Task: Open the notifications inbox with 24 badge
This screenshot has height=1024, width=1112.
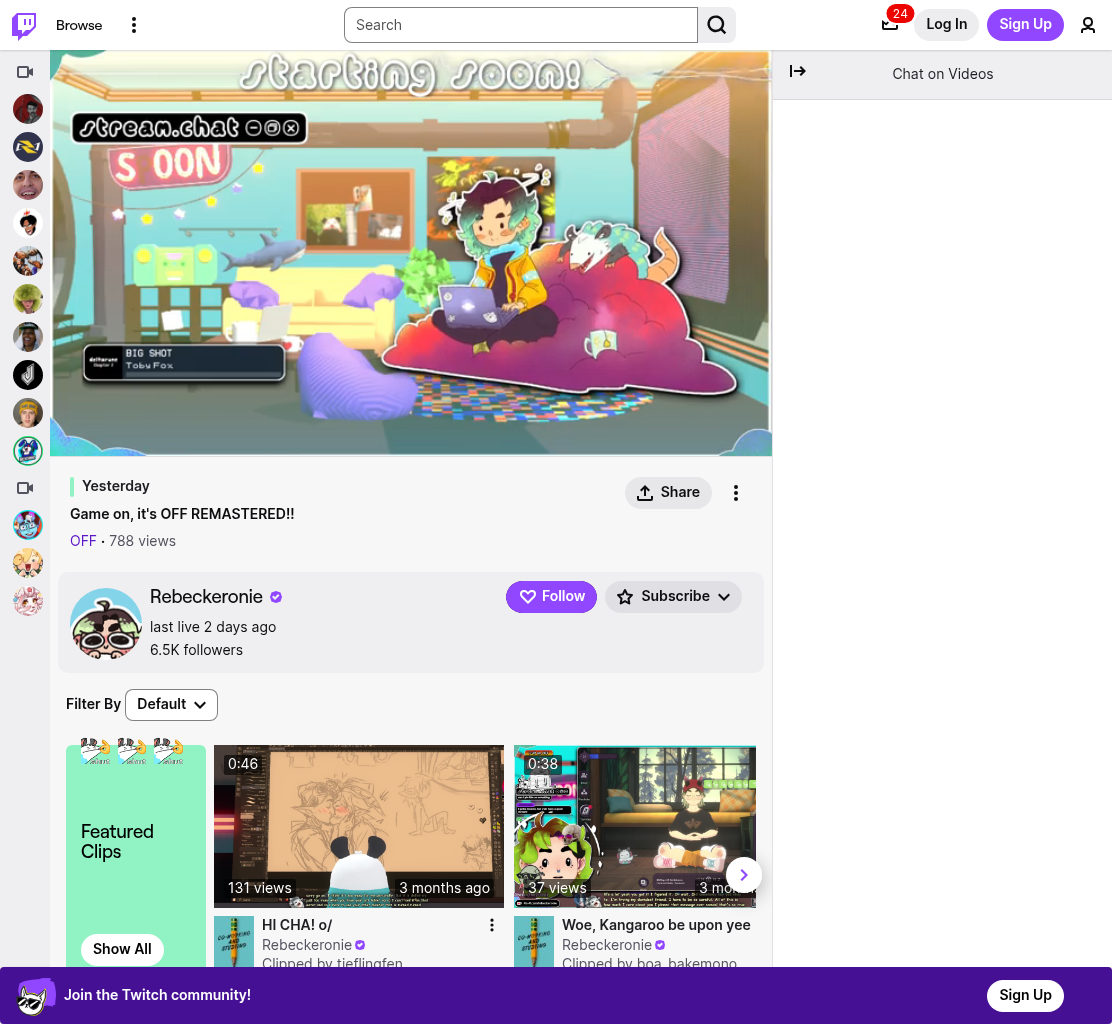Action: pos(890,25)
